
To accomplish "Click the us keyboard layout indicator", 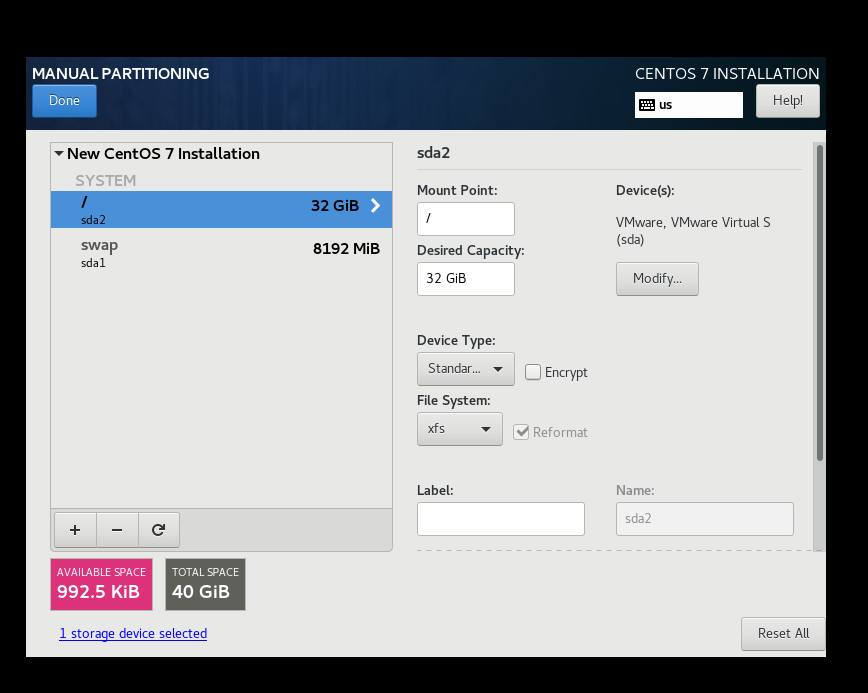I will point(689,105).
